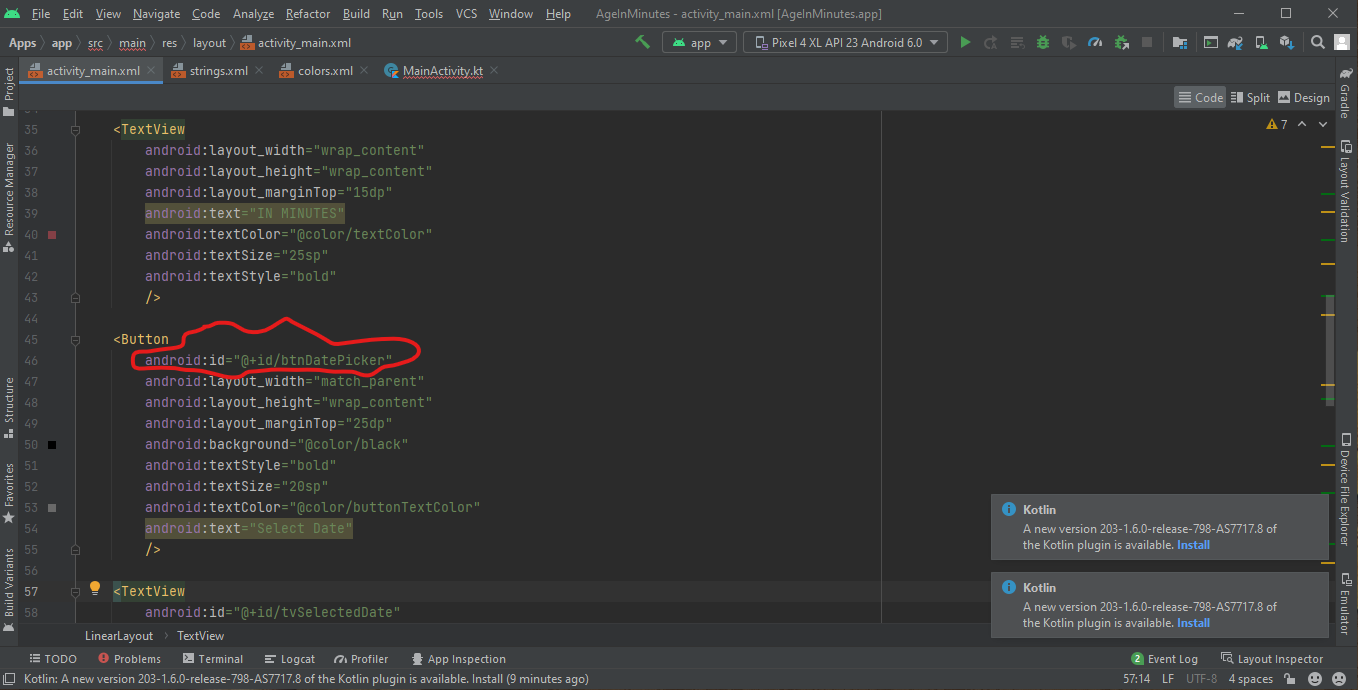
Task: Open the Terminal tool window
Action: 213,659
